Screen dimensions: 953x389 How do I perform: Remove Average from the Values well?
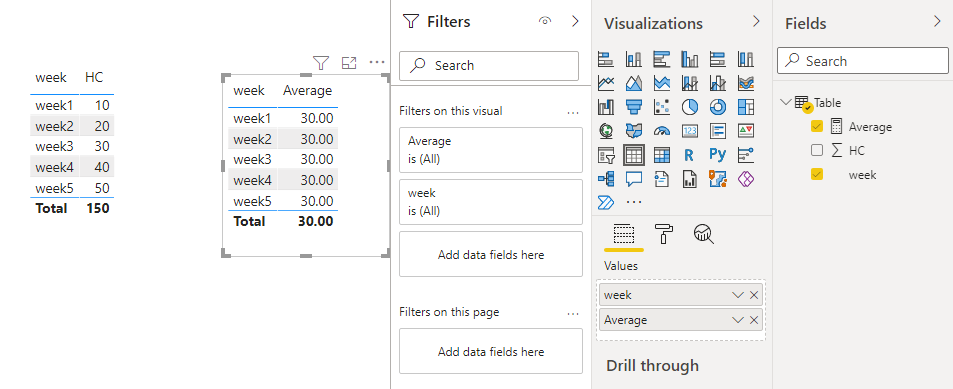point(754,320)
